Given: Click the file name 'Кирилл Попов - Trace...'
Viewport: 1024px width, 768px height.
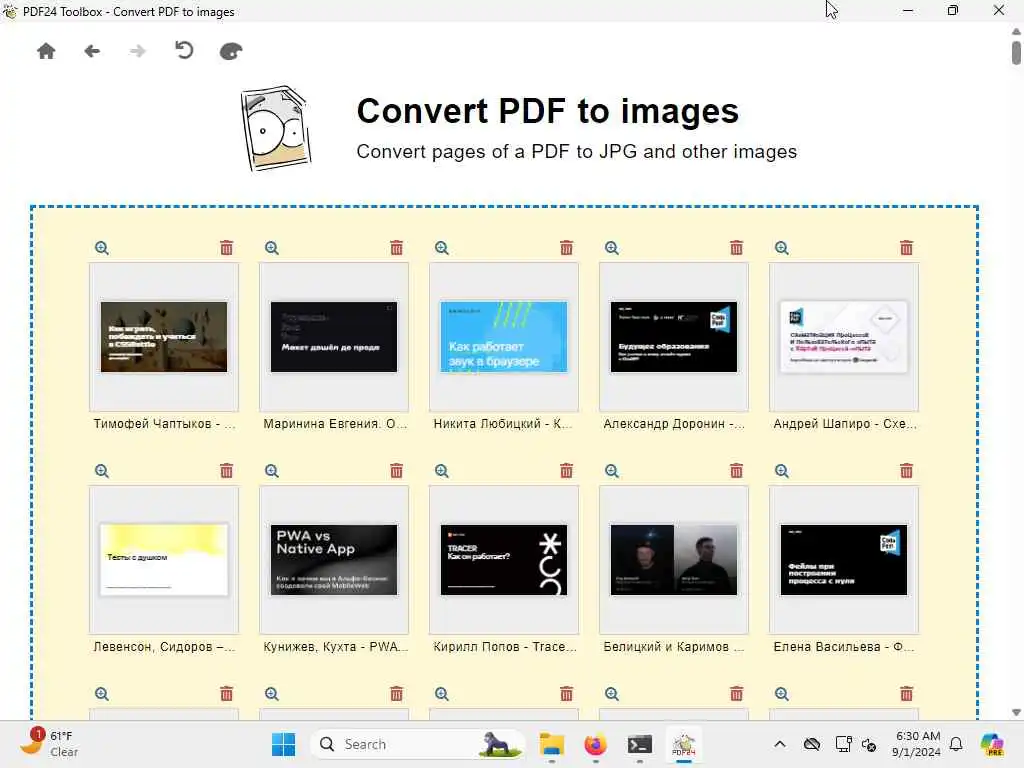Looking at the screenshot, I should pos(505,647).
